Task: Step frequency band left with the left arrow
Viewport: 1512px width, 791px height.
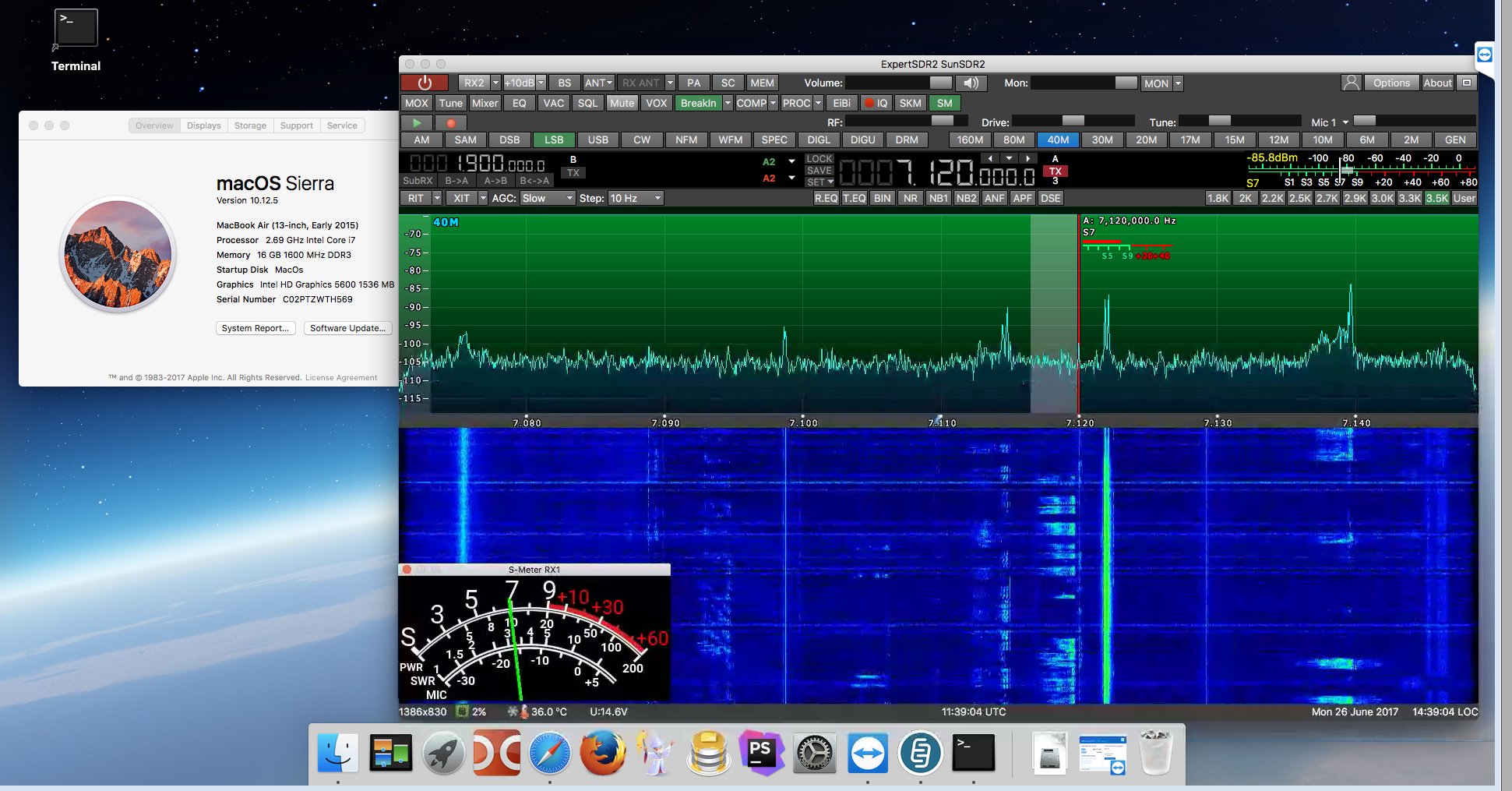Action: 990,158
